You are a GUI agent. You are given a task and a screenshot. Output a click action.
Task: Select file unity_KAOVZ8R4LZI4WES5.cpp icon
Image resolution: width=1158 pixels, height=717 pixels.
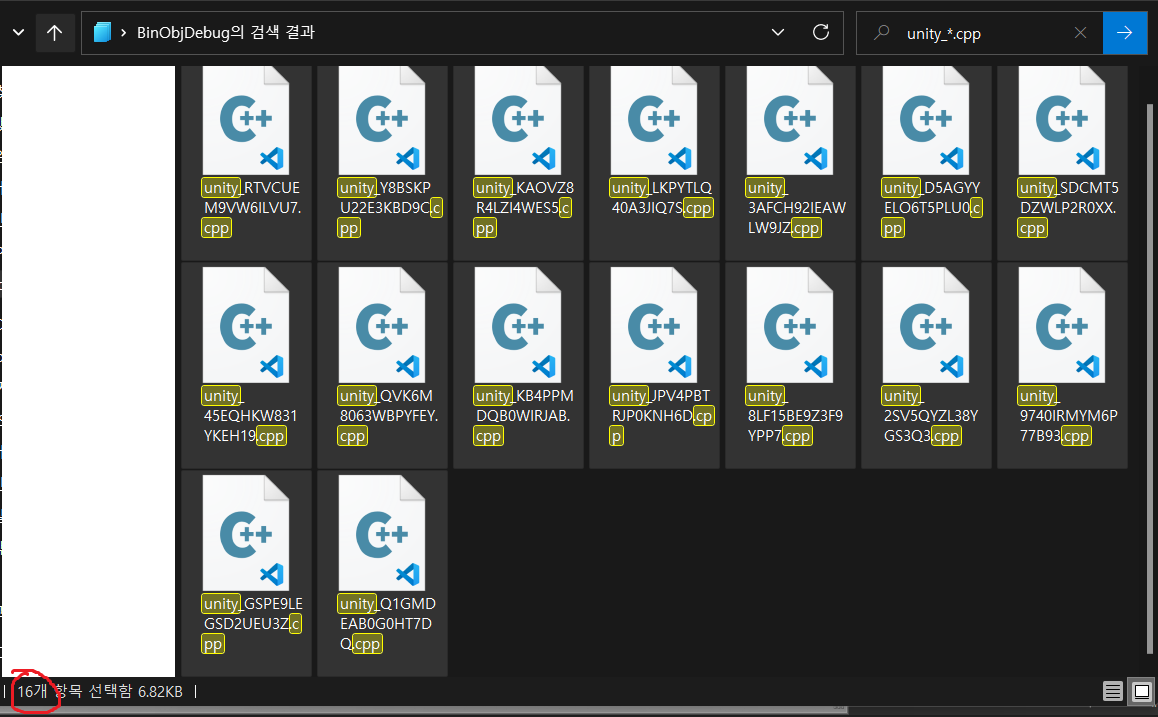[x=518, y=120]
